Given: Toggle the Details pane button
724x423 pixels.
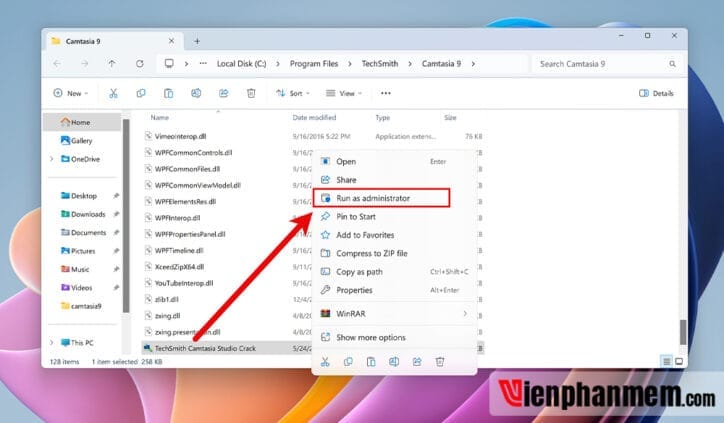Looking at the screenshot, I should pos(656,93).
